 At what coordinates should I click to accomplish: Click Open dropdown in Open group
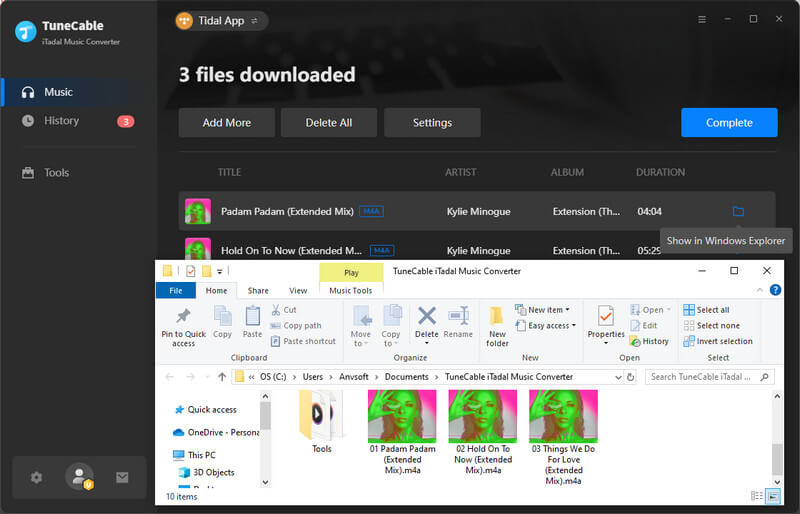(651, 310)
